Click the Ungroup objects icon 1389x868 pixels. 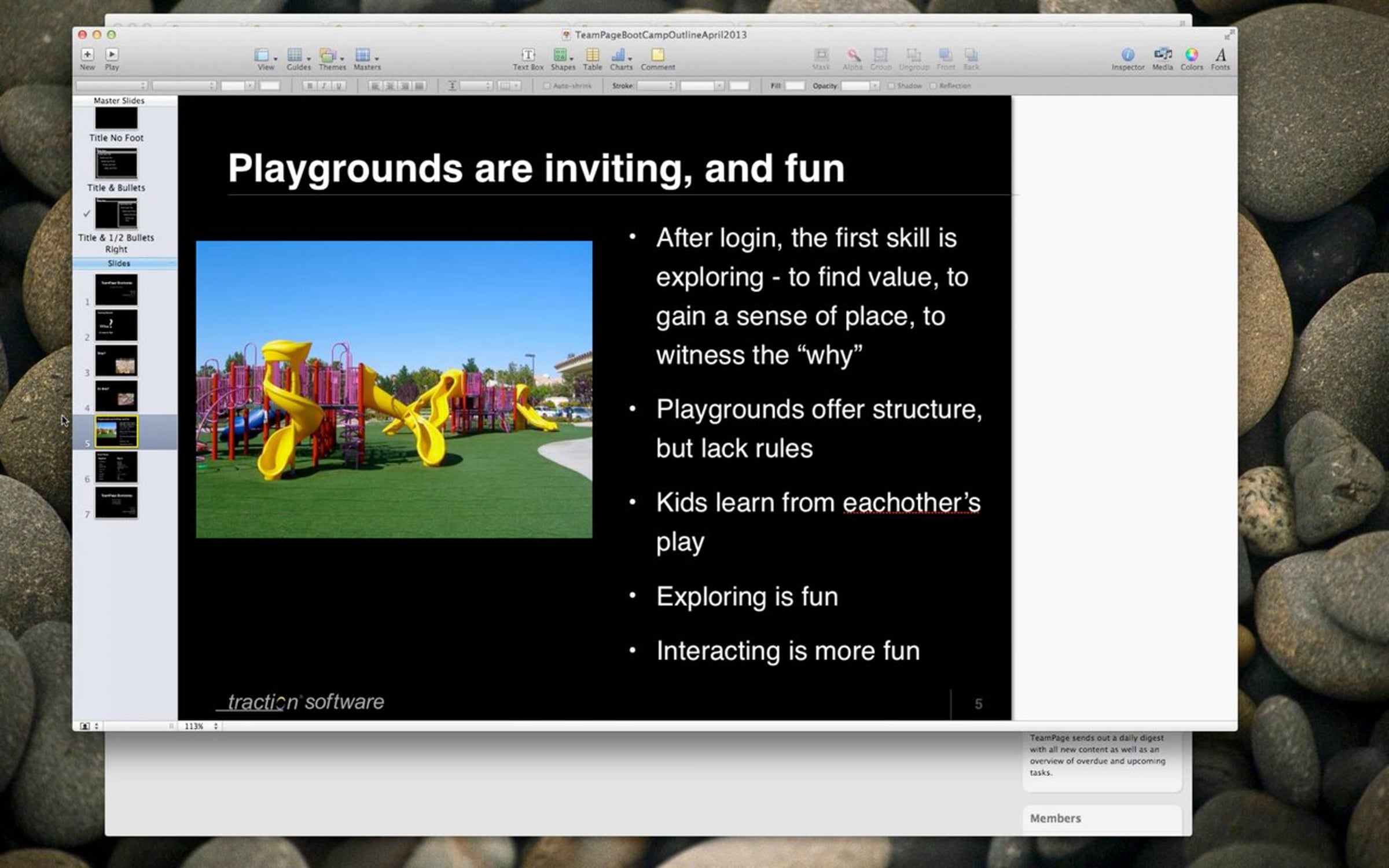914,55
